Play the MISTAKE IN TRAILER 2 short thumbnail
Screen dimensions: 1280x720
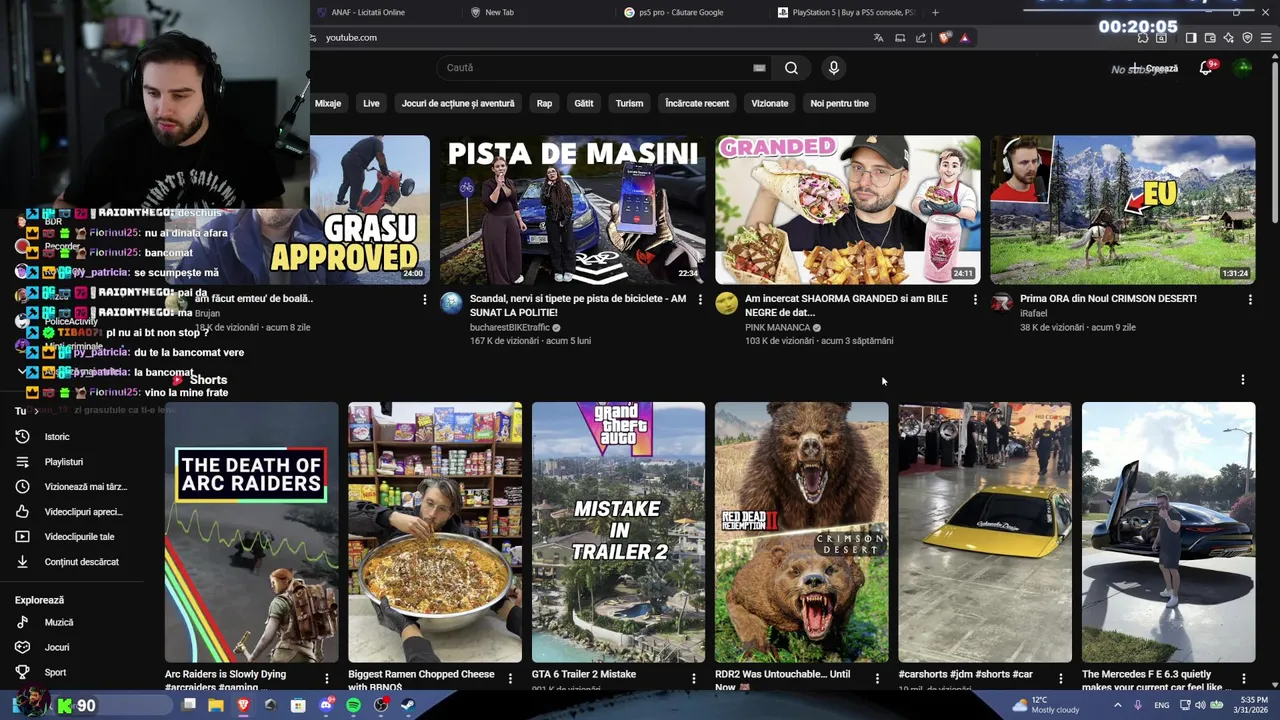click(618, 532)
